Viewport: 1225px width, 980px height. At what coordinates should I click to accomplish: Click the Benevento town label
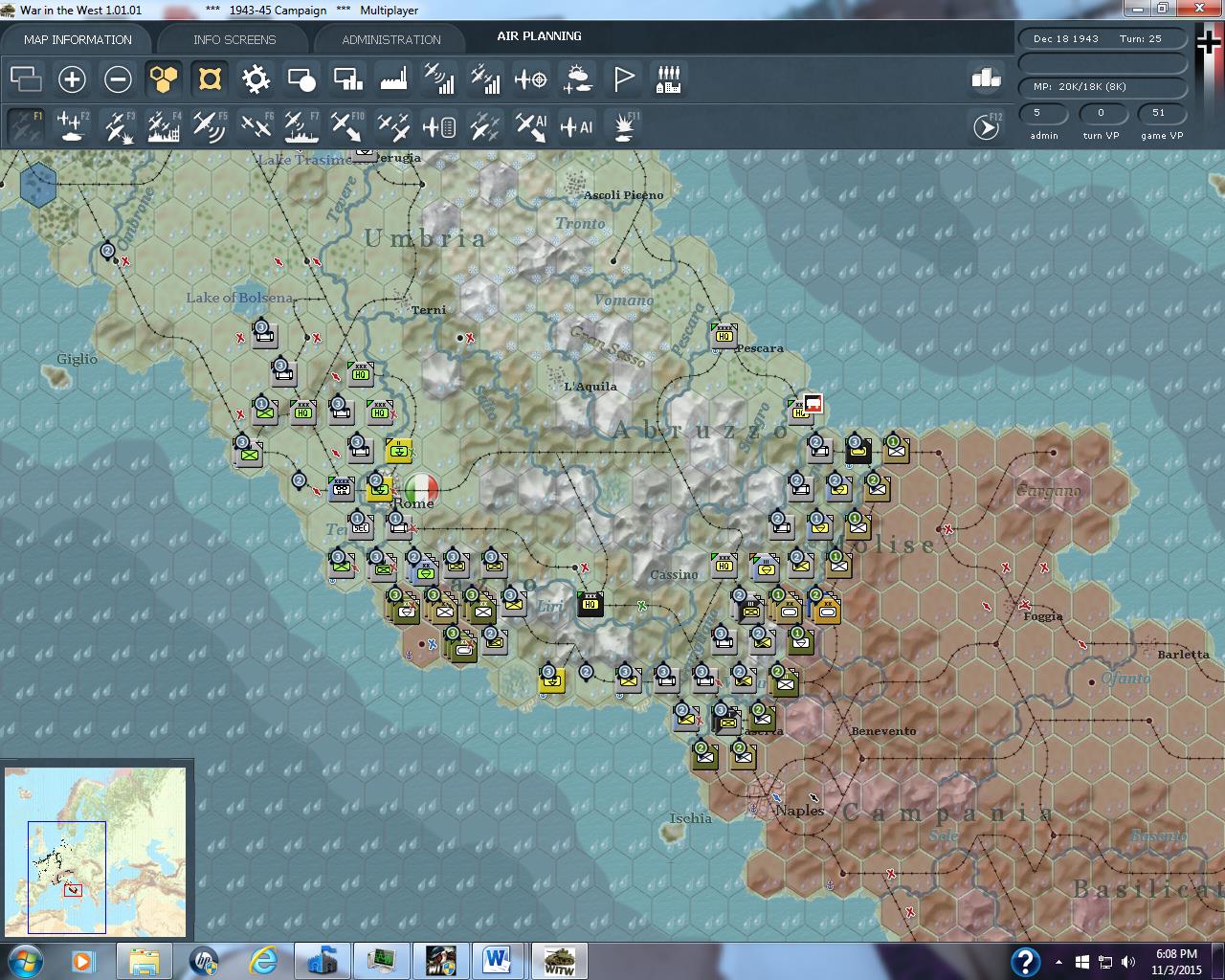pyautogui.click(x=883, y=731)
